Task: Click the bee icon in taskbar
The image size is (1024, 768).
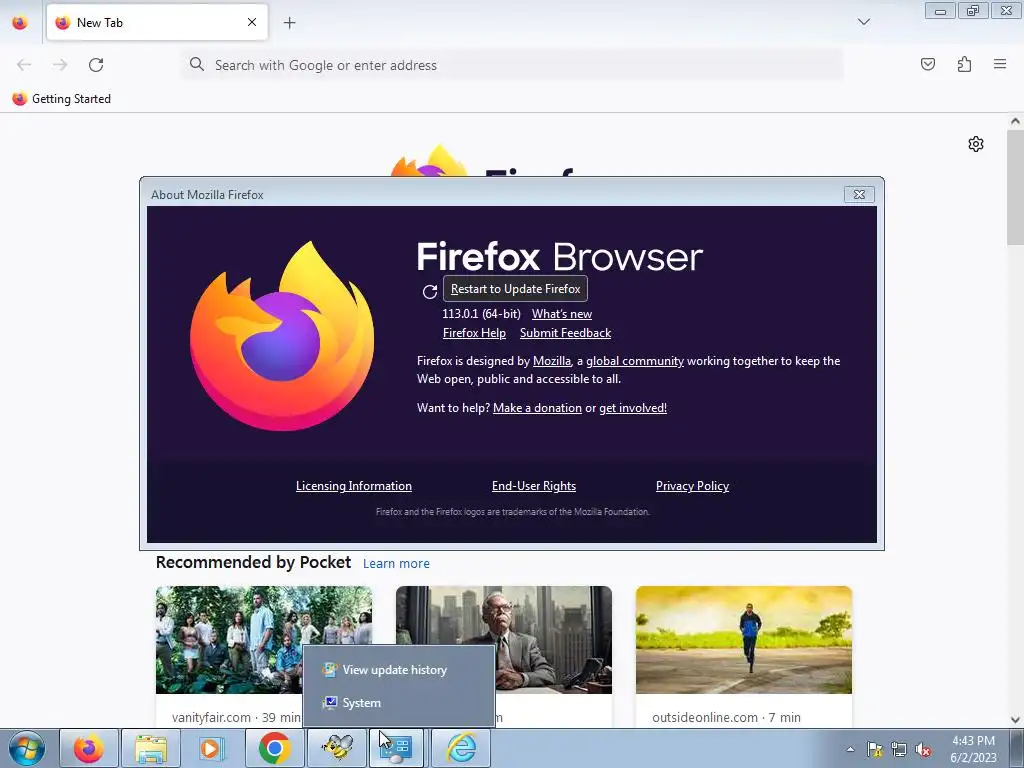Action: click(x=337, y=748)
